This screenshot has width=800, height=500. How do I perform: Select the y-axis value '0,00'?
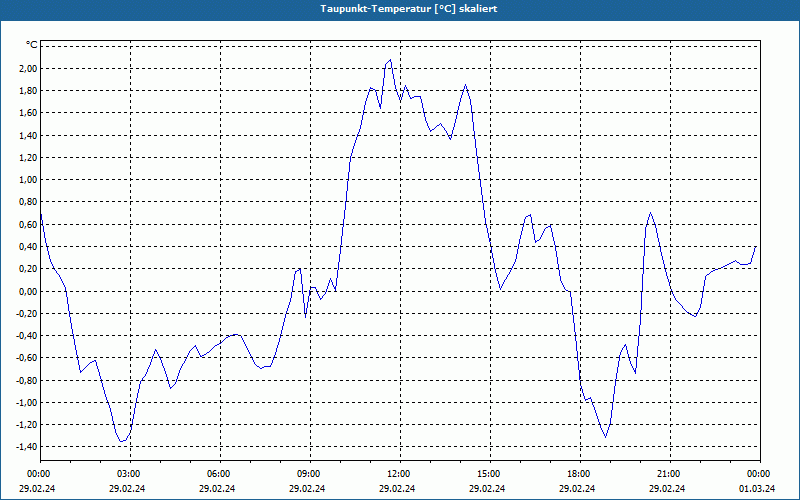click(28, 291)
